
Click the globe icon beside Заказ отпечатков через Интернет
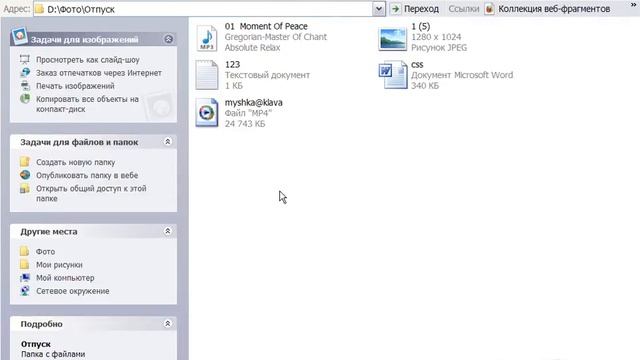coord(25,73)
